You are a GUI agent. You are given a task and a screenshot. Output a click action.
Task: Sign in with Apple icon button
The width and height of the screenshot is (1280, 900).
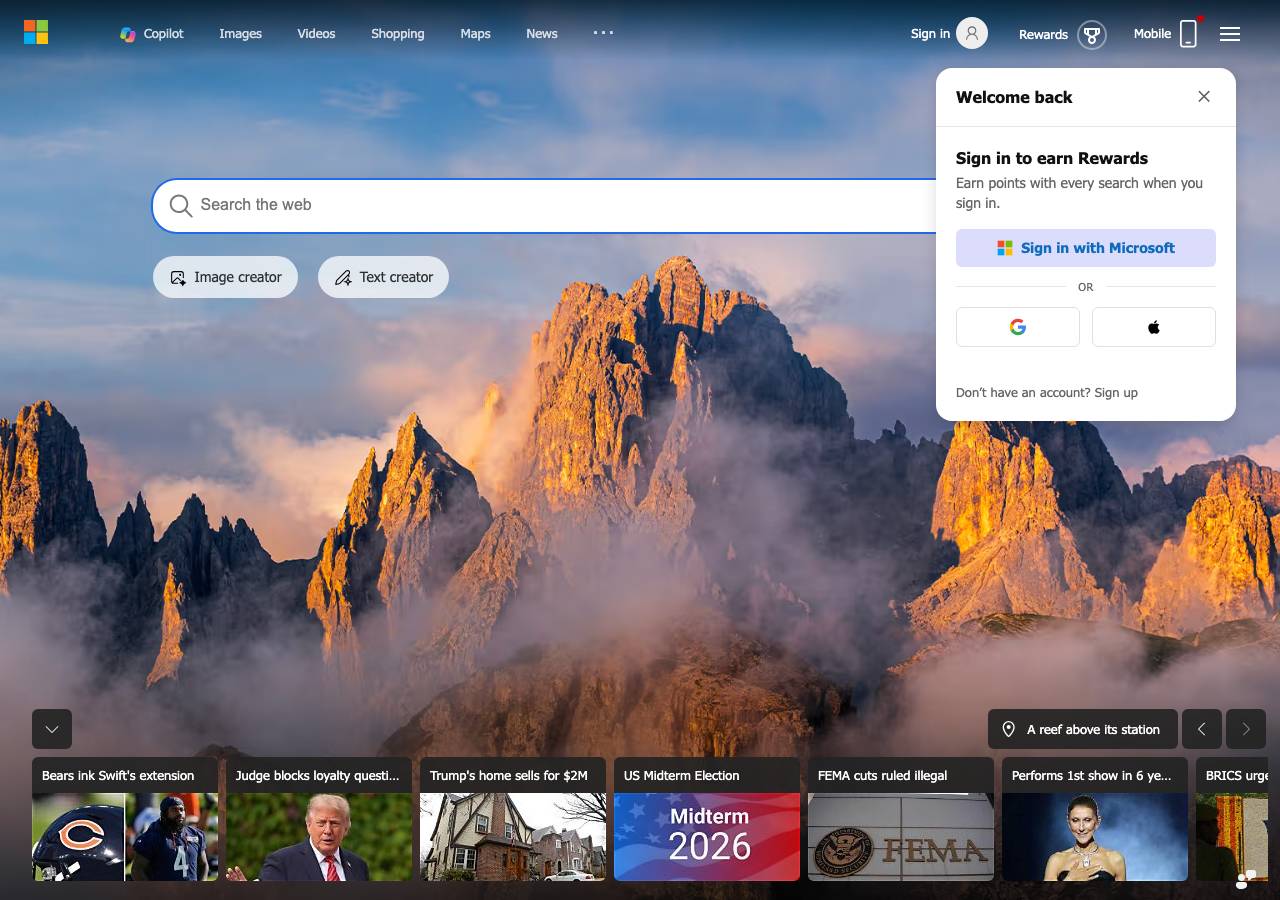coord(1154,327)
